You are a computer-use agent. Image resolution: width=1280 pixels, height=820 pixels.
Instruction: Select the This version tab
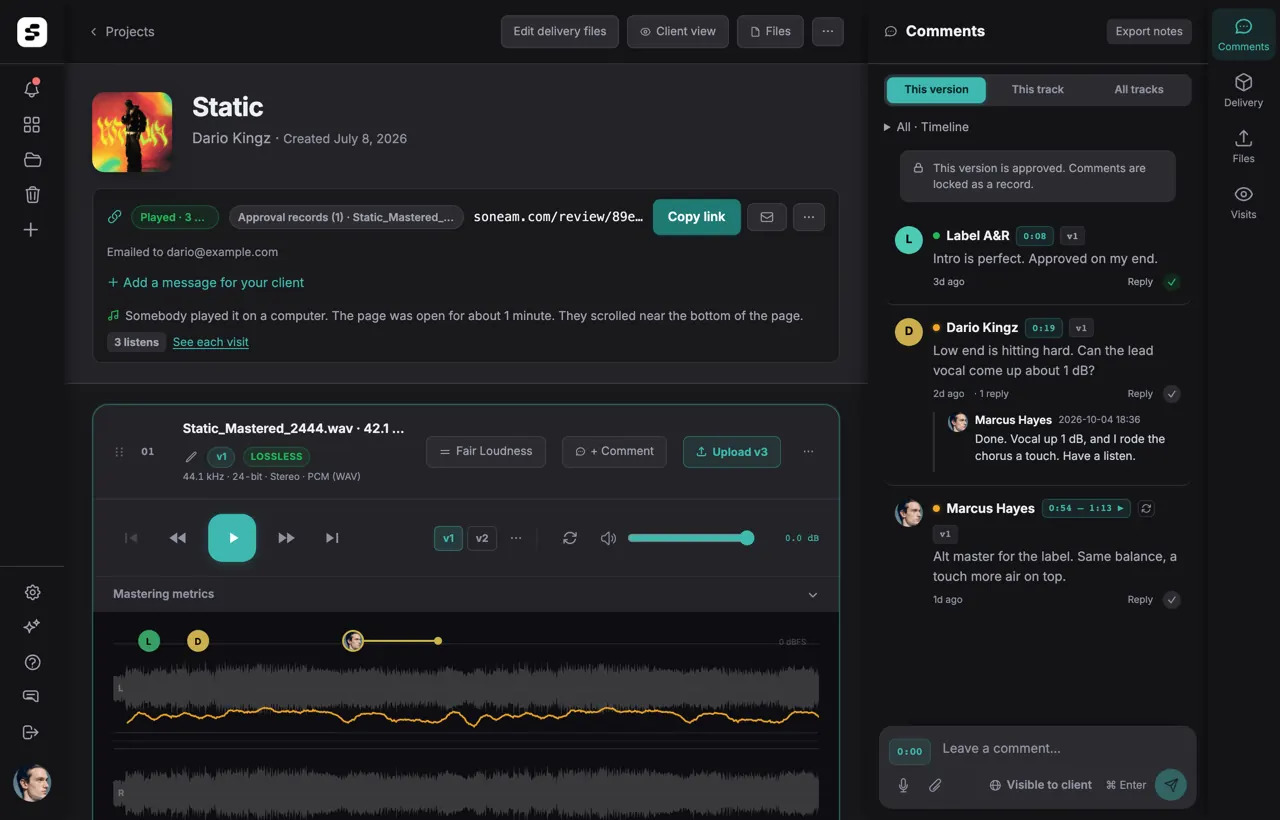936,90
